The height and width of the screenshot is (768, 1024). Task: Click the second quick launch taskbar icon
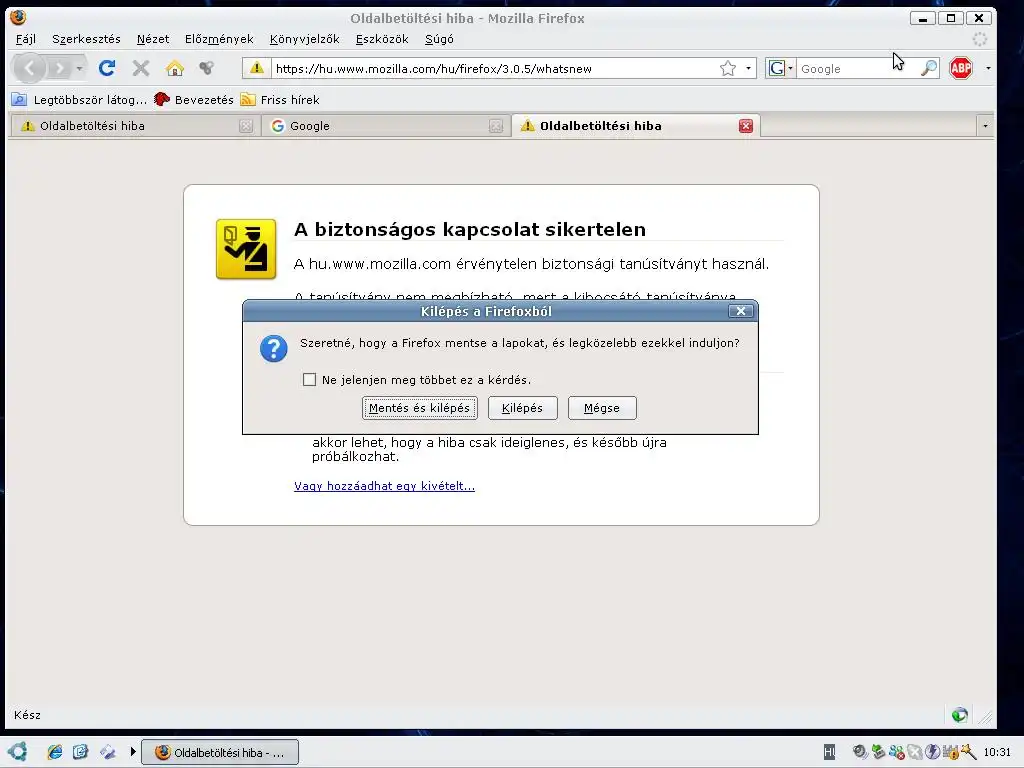click(80, 752)
